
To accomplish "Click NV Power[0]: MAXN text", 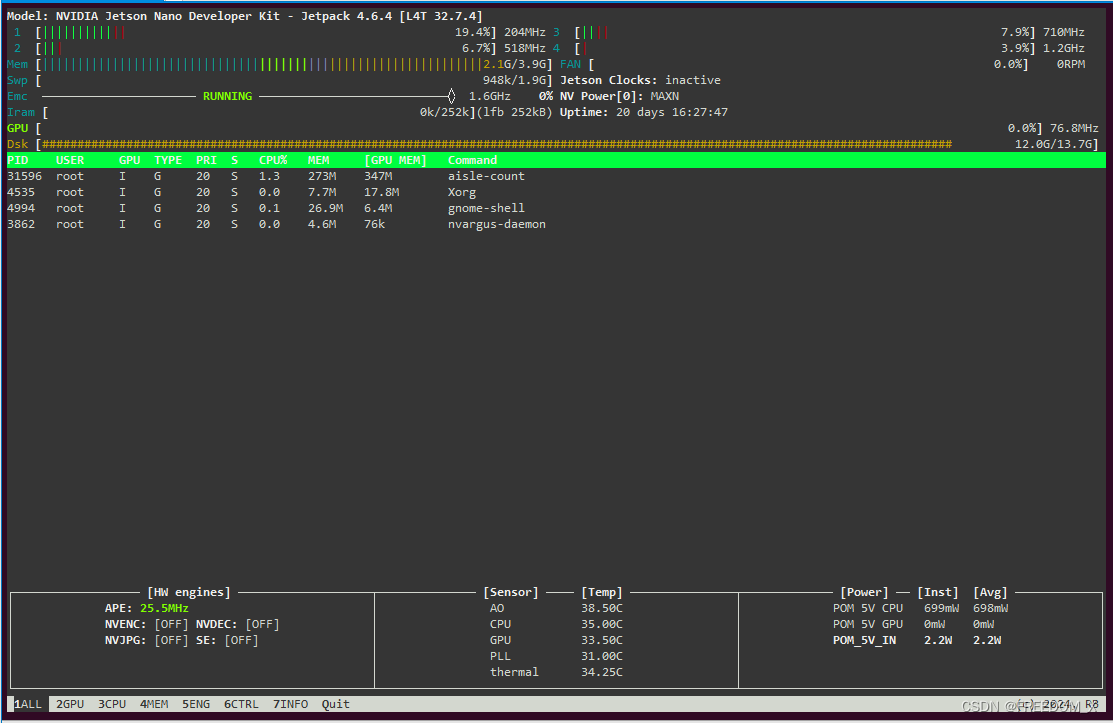I will pos(619,96).
